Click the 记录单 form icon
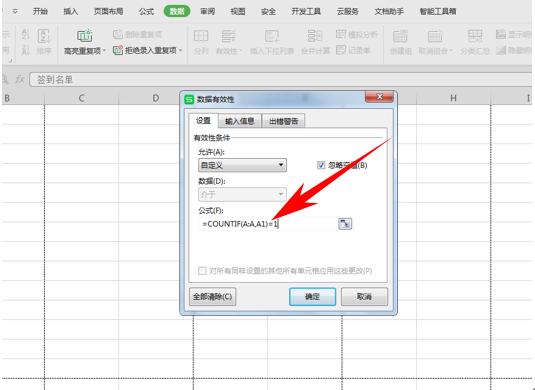 [x=341, y=50]
